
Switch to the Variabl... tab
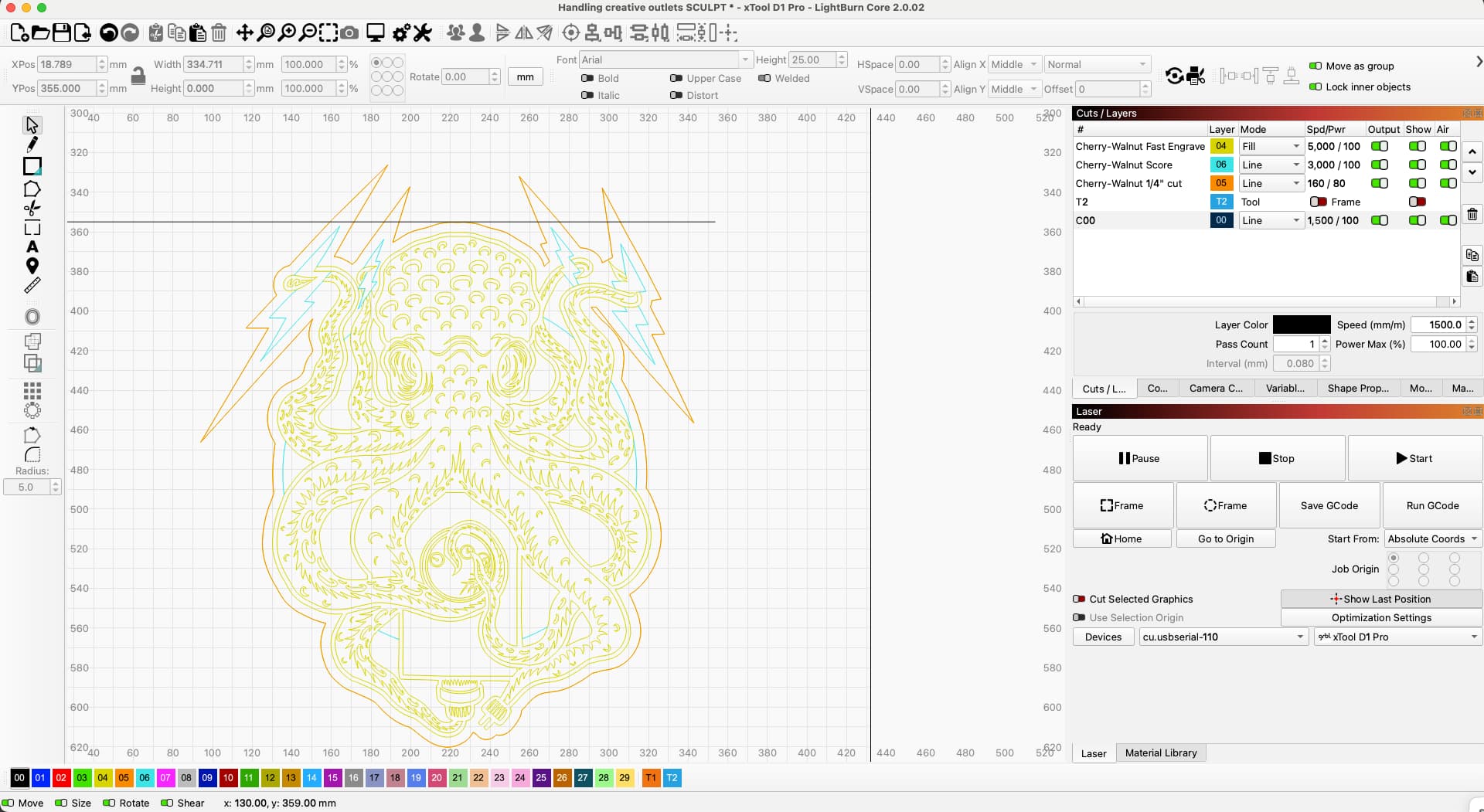click(1285, 388)
